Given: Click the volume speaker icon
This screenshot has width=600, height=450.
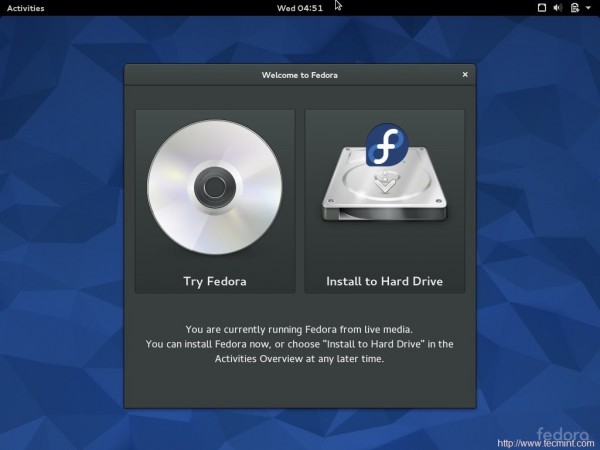Looking at the screenshot, I should (x=560, y=8).
